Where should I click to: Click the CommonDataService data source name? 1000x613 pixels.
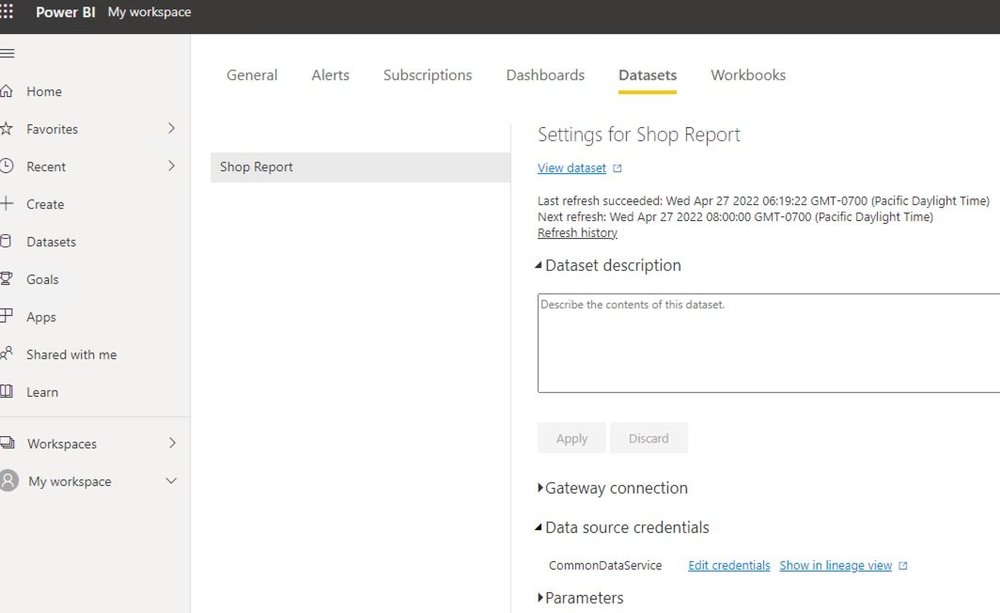pyautogui.click(x=605, y=565)
